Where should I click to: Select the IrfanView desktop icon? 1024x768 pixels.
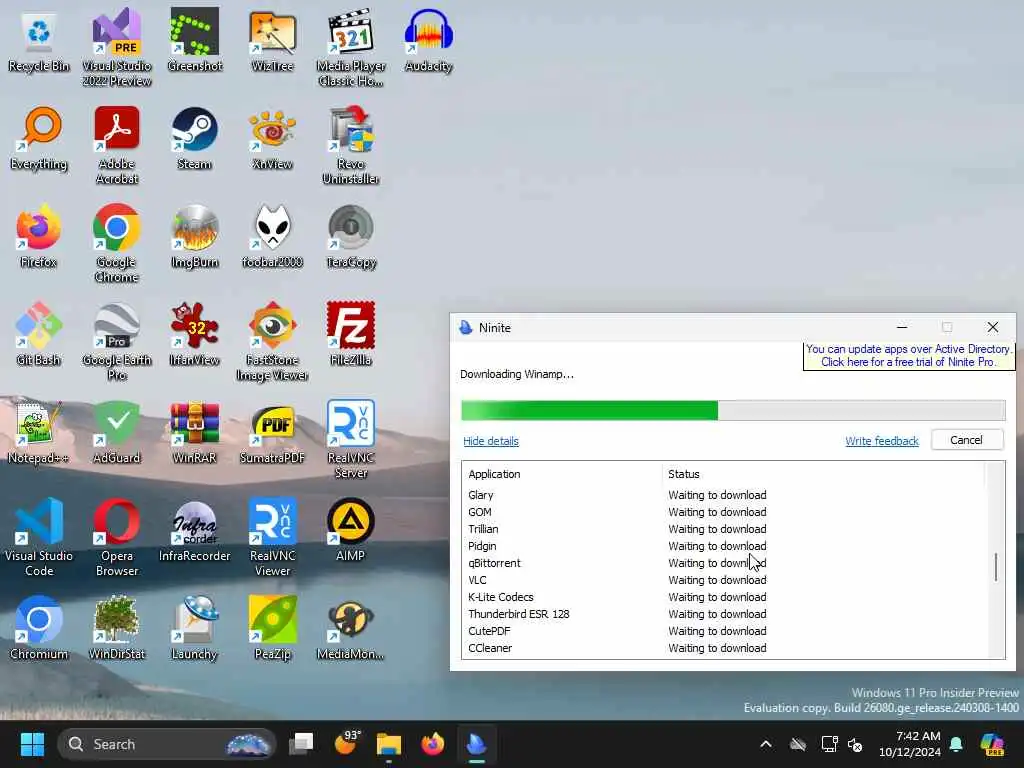pyautogui.click(x=195, y=335)
